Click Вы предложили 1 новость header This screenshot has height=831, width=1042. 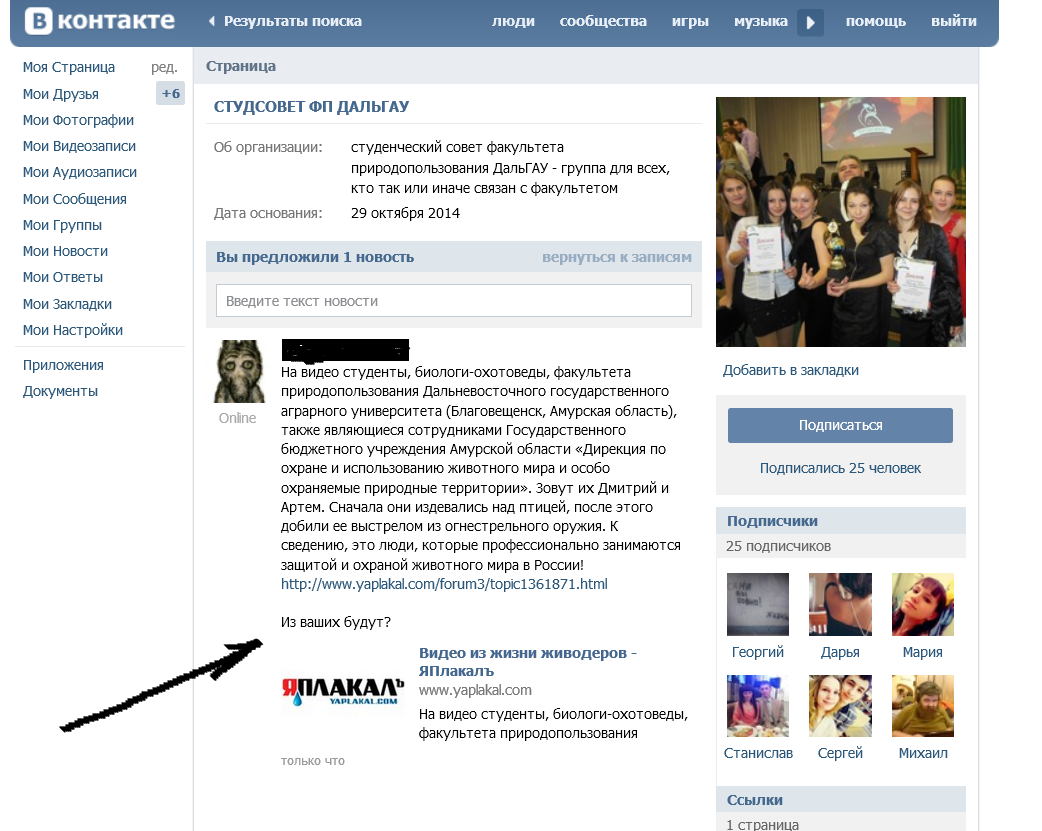(x=314, y=257)
